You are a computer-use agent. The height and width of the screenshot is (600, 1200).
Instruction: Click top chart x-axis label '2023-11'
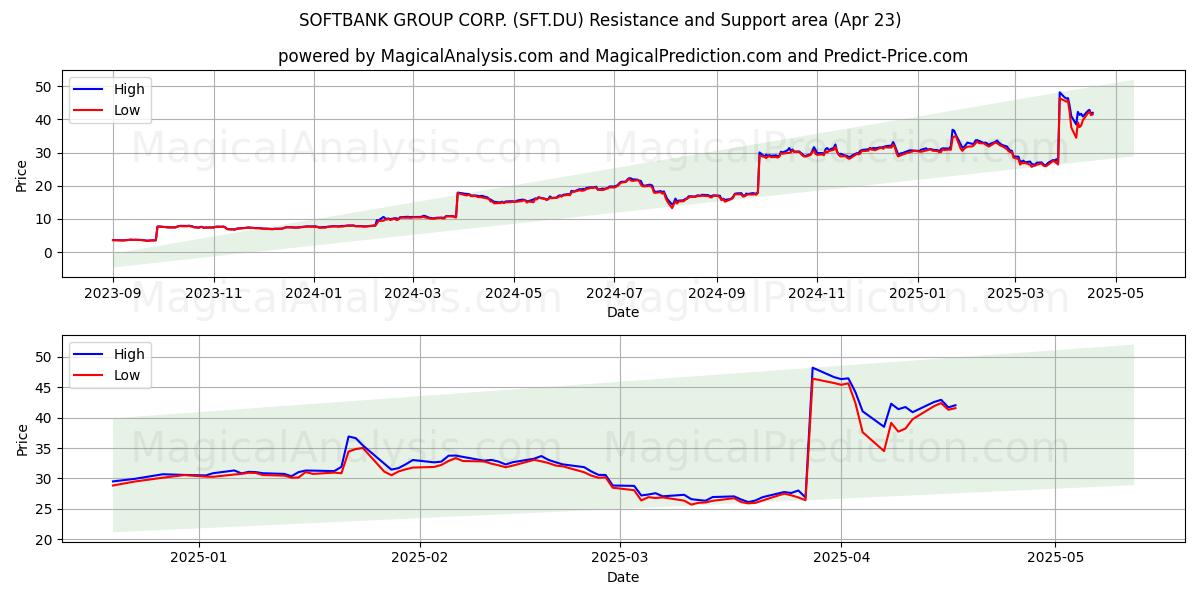point(213,294)
